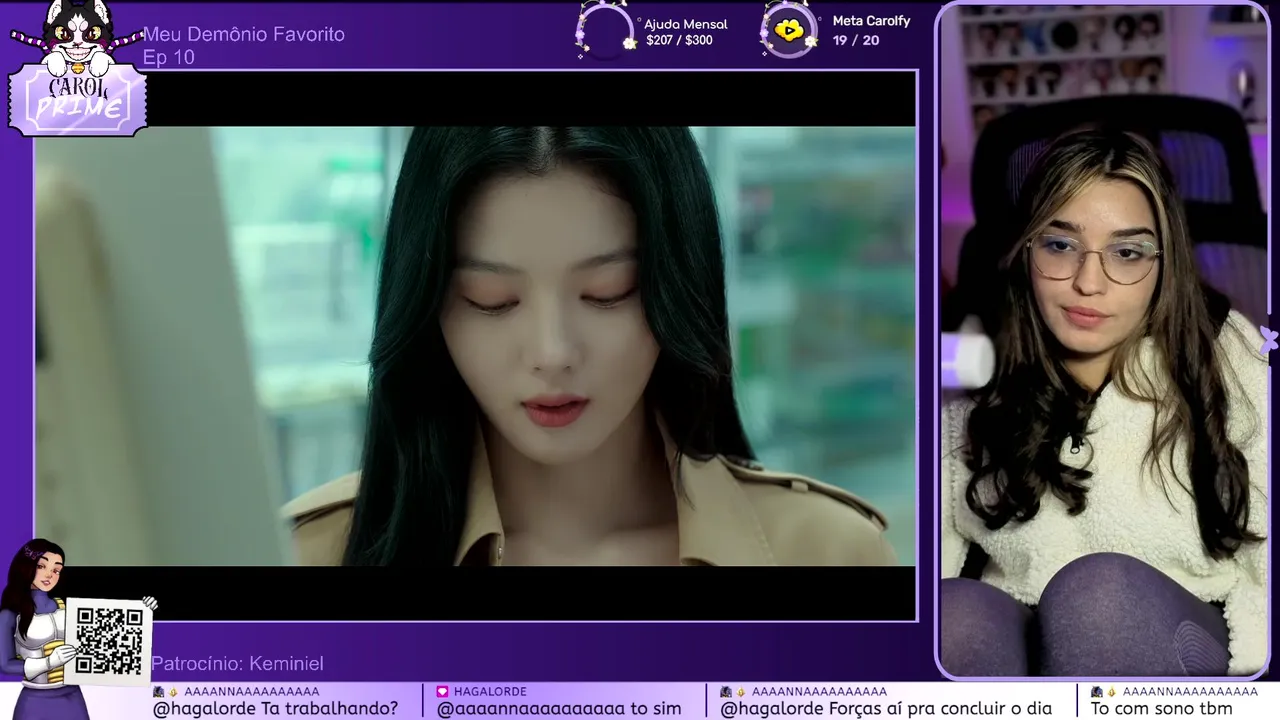Click the 'Ajuda Mensal' label
Image resolution: width=1280 pixels, height=720 pixels.
click(686, 24)
